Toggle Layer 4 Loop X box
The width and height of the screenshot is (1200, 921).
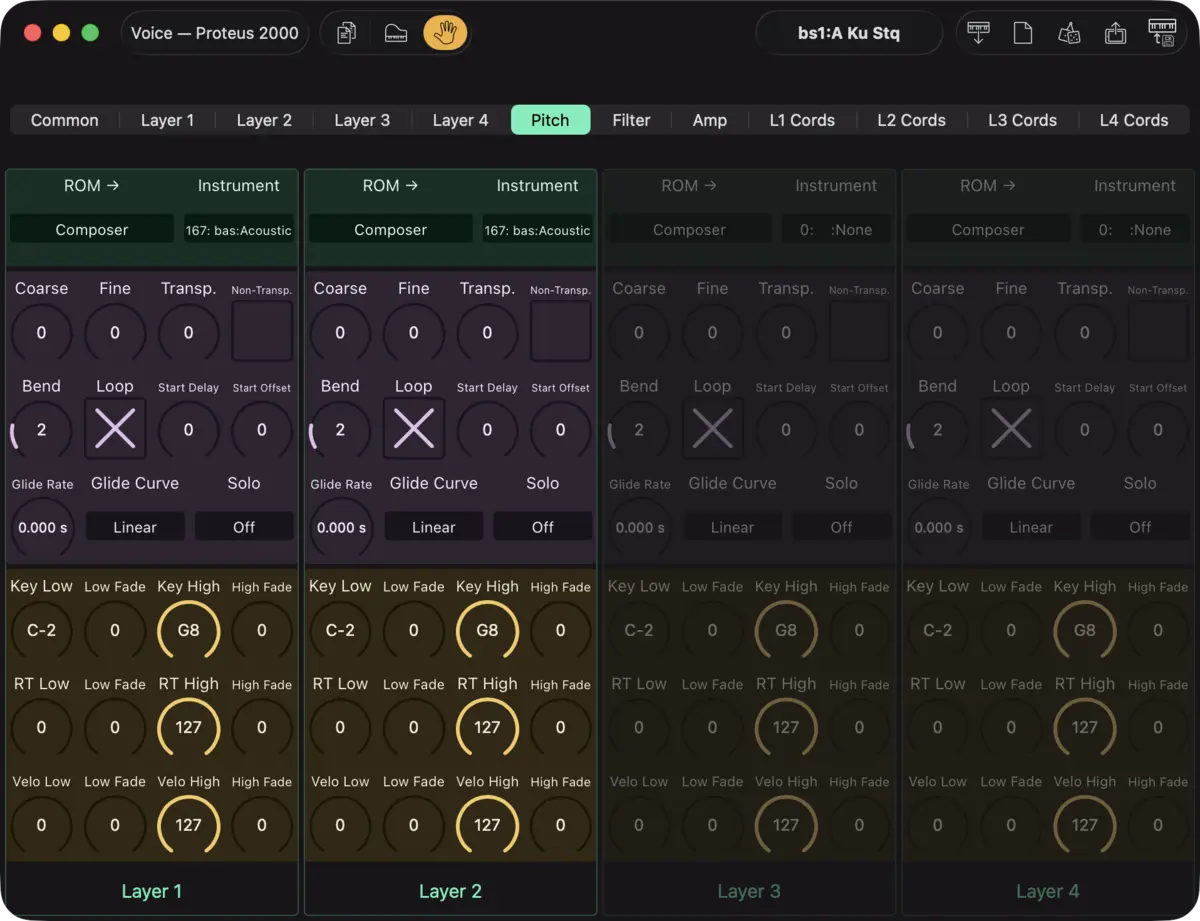coord(1011,429)
